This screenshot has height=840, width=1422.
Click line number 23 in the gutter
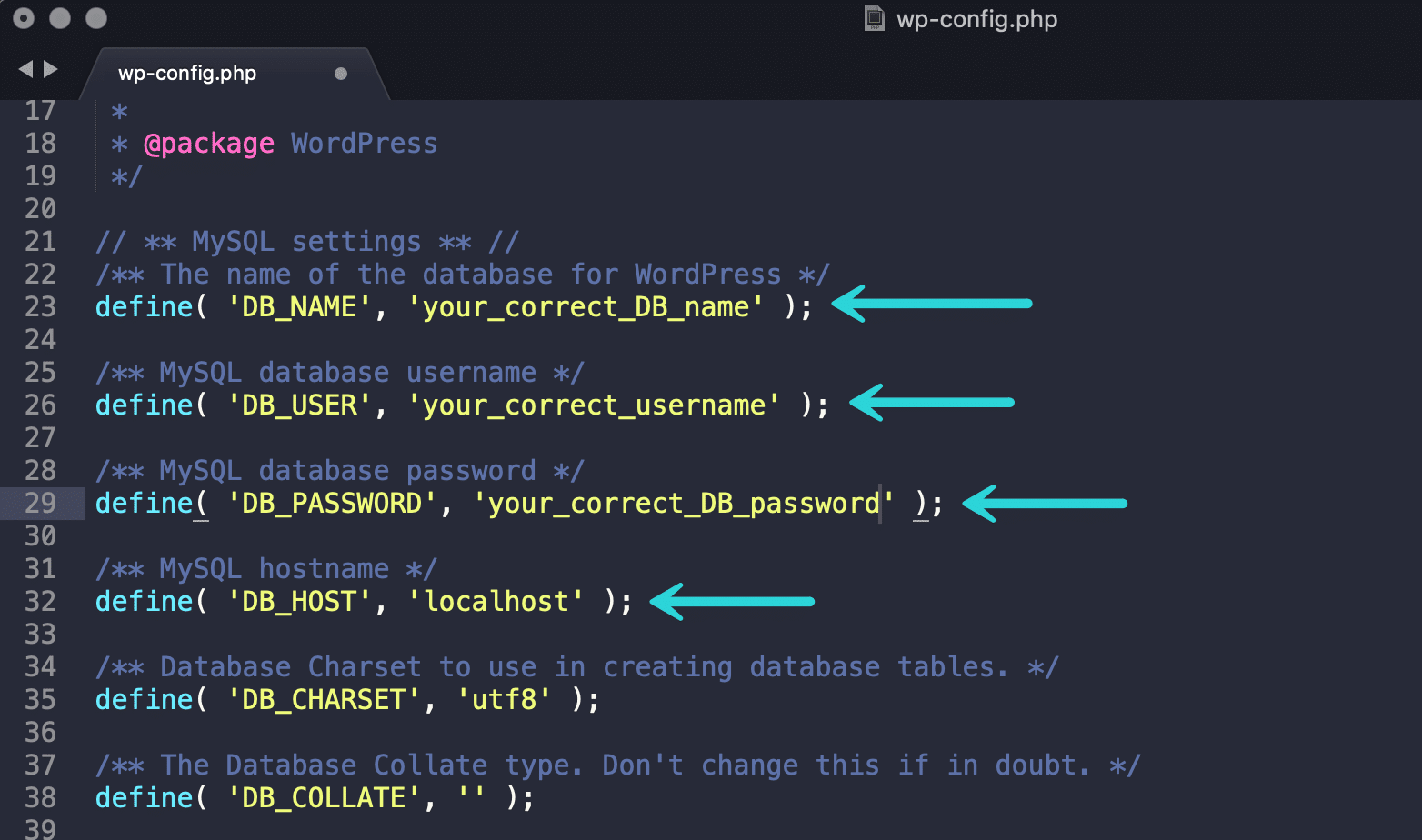[x=40, y=306]
